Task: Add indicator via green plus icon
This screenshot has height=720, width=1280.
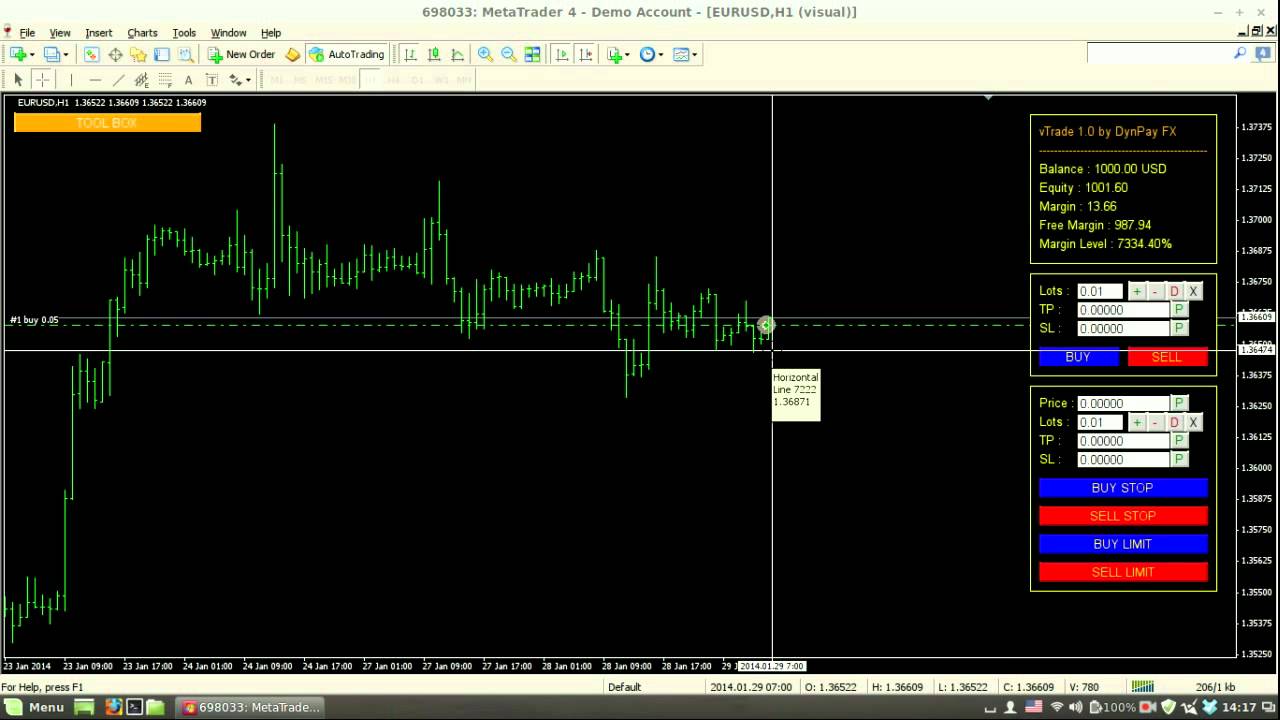Action: [614, 54]
